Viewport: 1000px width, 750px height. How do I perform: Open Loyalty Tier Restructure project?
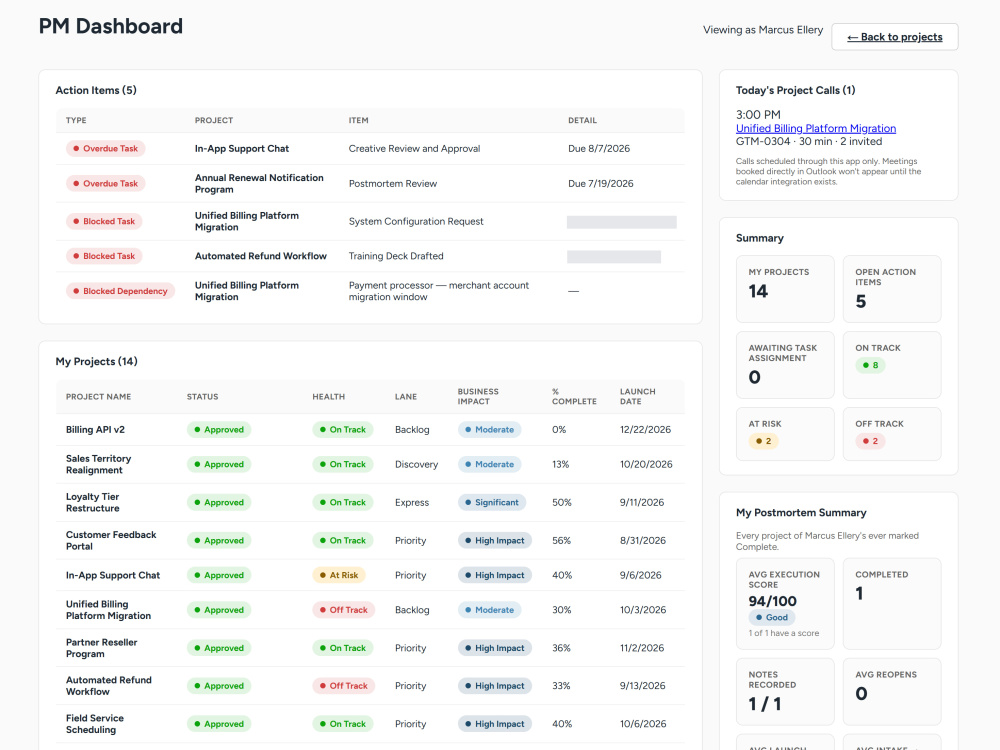coord(92,503)
